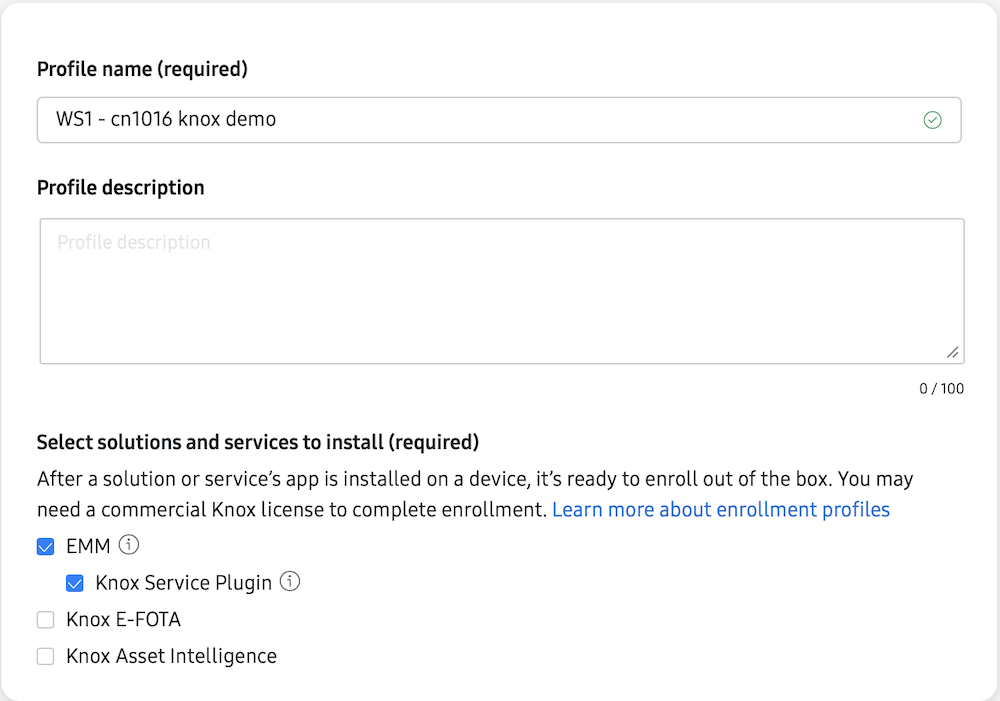This screenshot has height=701, width=1000.
Task: Click the EMM label text
Action: 88,547
